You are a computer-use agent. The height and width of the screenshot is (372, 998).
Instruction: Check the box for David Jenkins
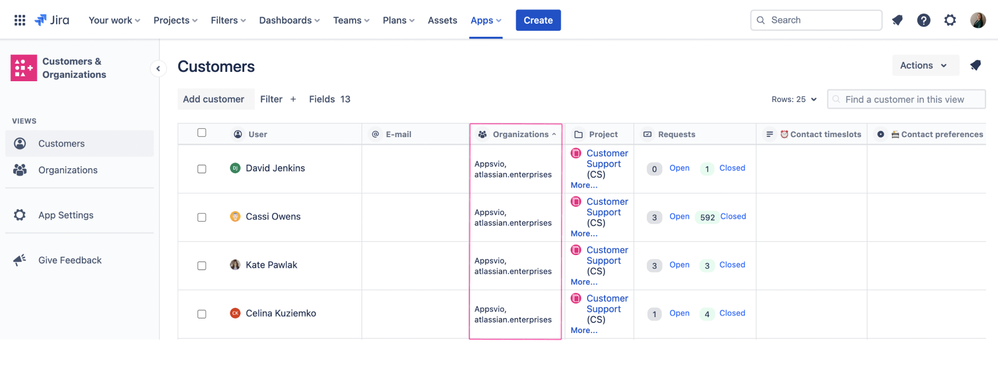[x=202, y=169]
